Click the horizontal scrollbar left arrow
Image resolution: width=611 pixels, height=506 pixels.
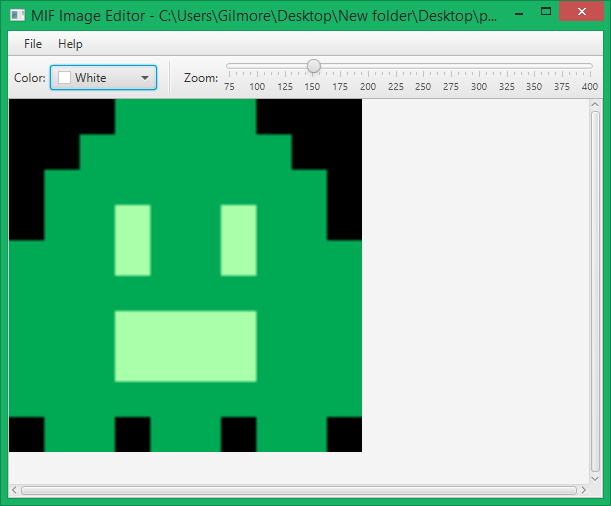[14, 490]
